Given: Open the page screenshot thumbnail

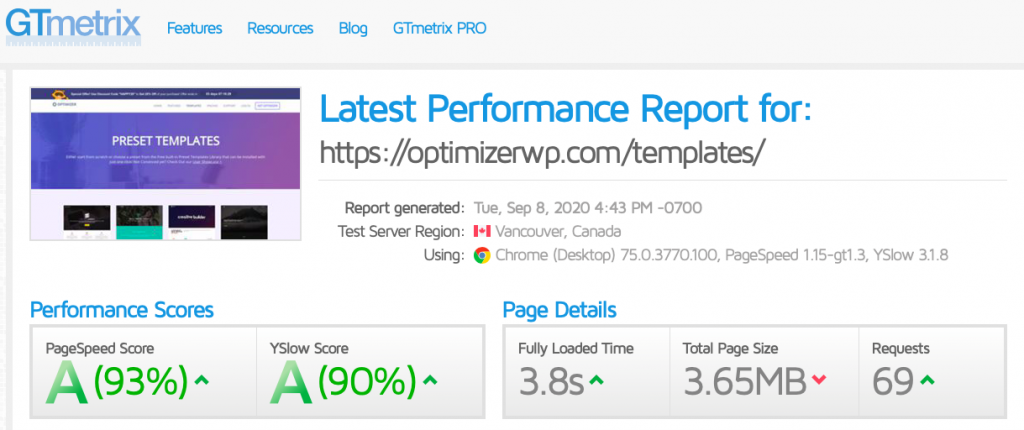Looking at the screenshot, I should (165, 164).
